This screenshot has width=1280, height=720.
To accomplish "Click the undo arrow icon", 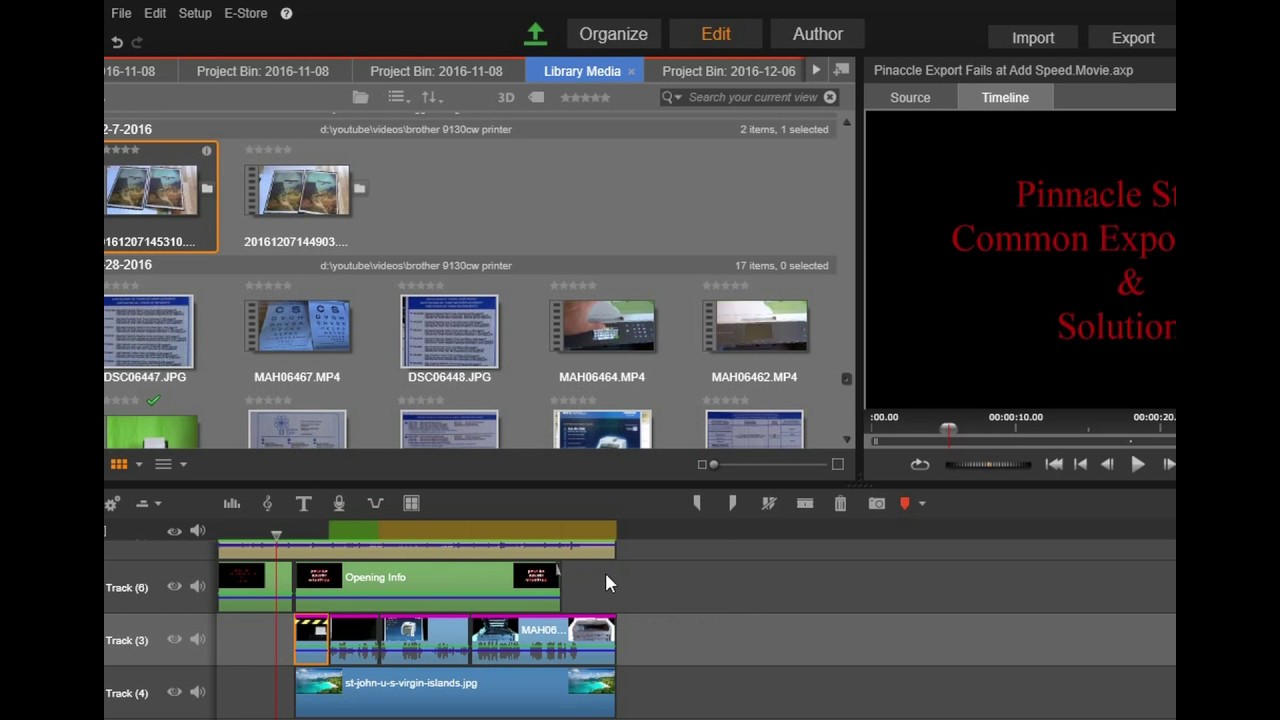I will pos(117,42).
